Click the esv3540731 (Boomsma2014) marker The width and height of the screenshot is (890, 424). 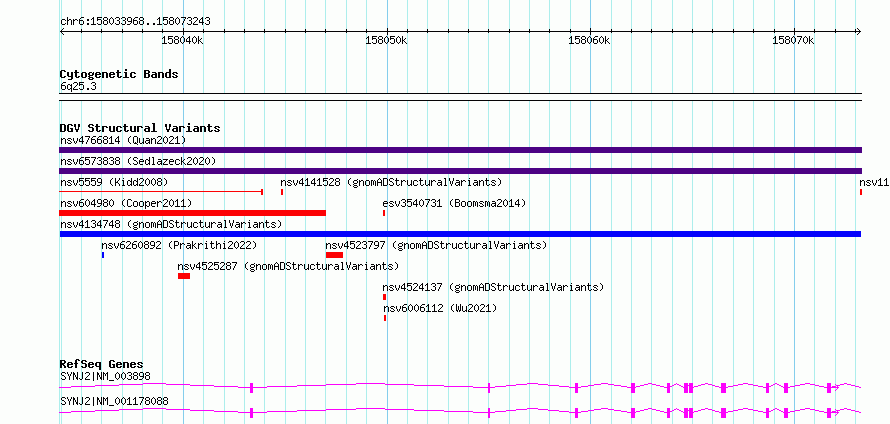384,213
